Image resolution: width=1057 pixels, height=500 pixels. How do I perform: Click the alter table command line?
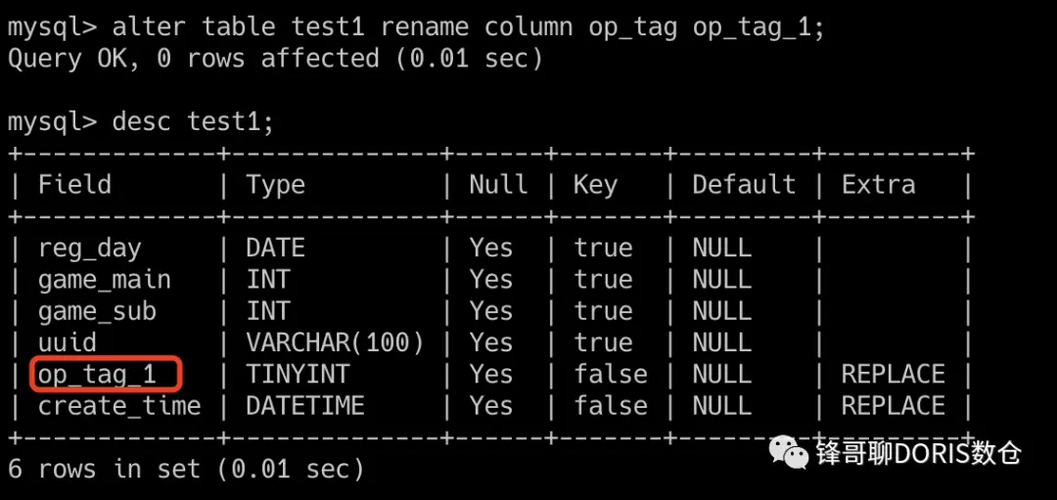[x=416, y=27]
